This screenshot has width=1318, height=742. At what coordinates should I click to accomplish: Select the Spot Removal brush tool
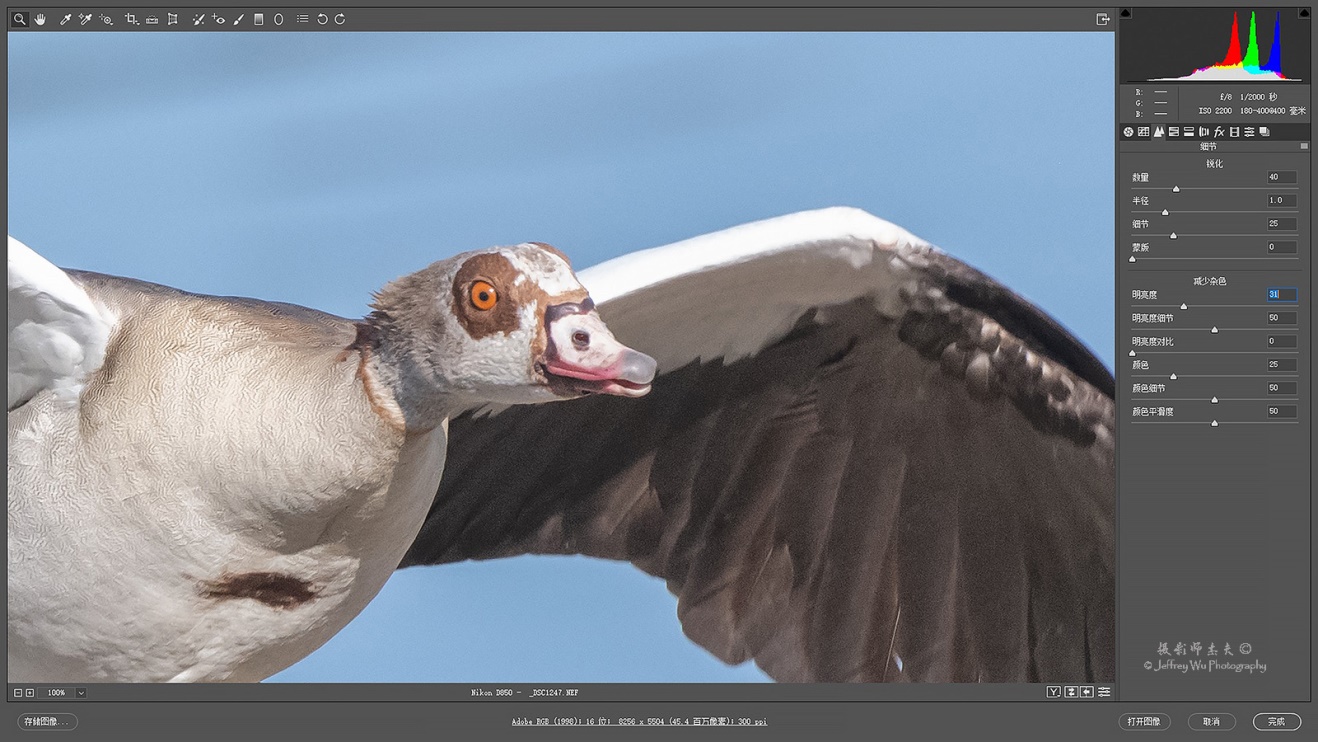(198, 18)
